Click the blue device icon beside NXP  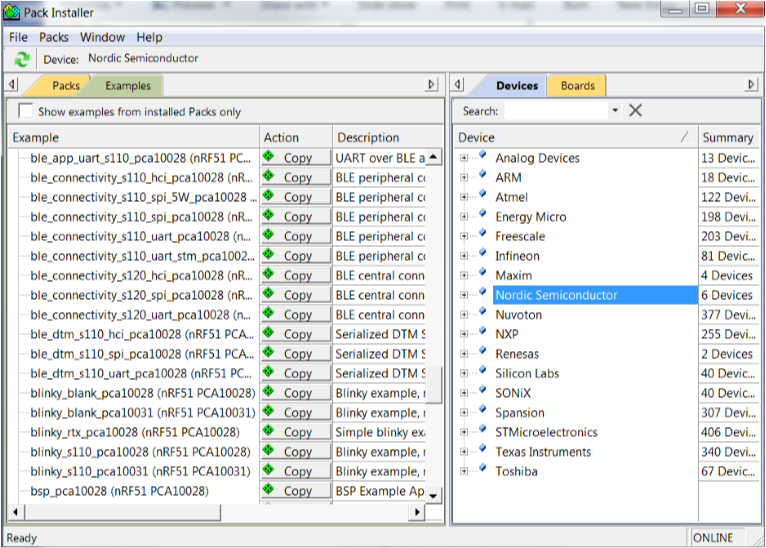click(x=483, y=331)
